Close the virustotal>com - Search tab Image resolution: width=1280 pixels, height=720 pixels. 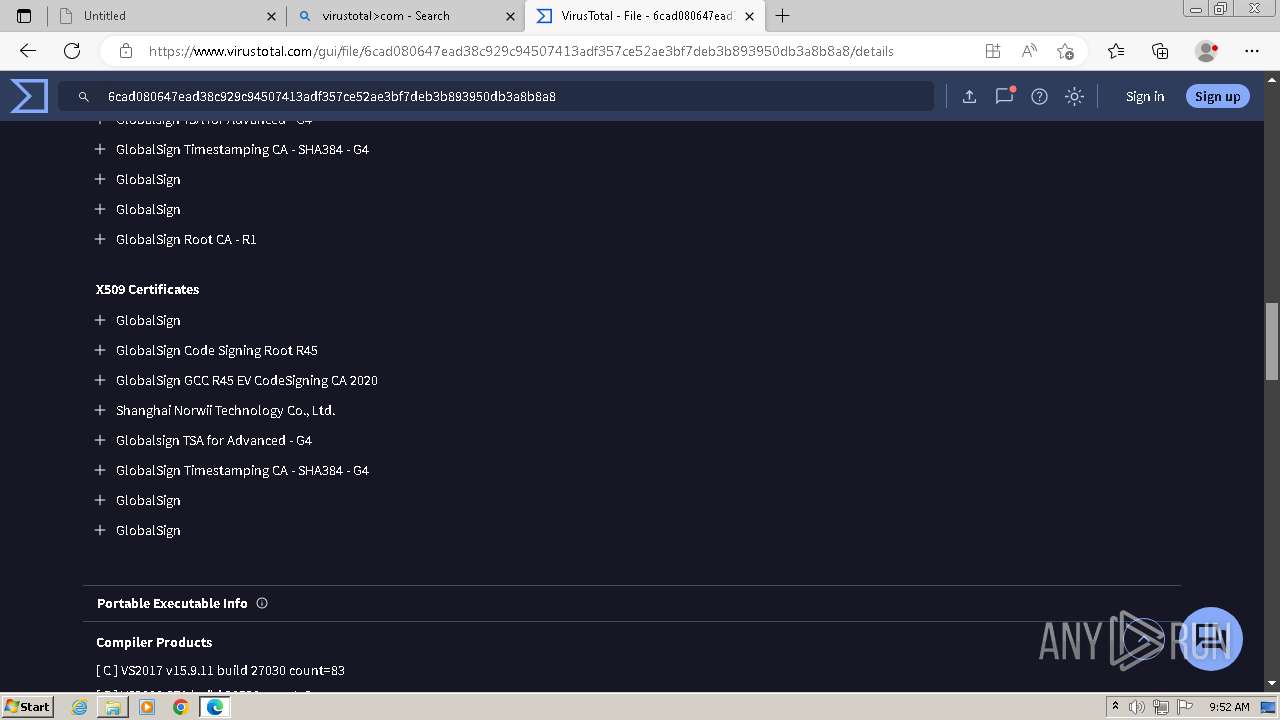[511, 16]
